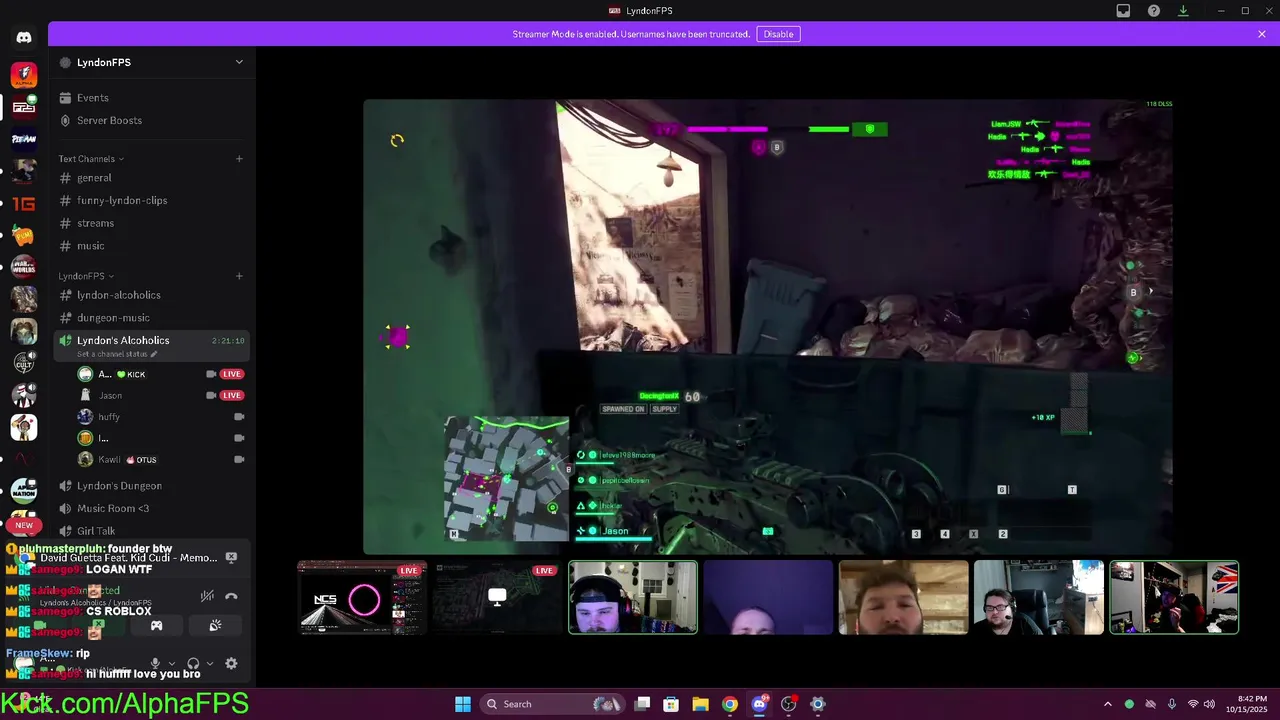This screenshot has width=1280, height=720.
Task: Create channel in LyndonFPS category
Action: pos(239,276)
